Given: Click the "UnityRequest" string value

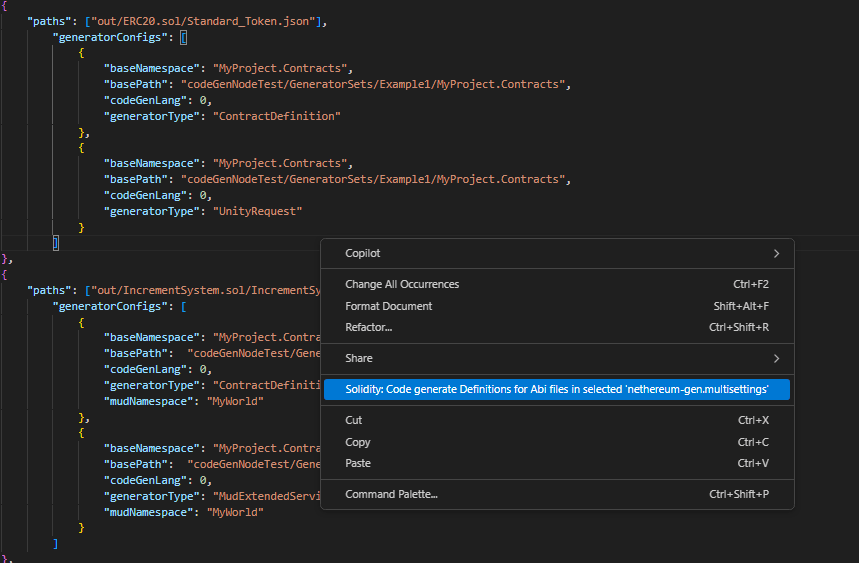Looking at the screenshot, I should (x=257, y=211).
